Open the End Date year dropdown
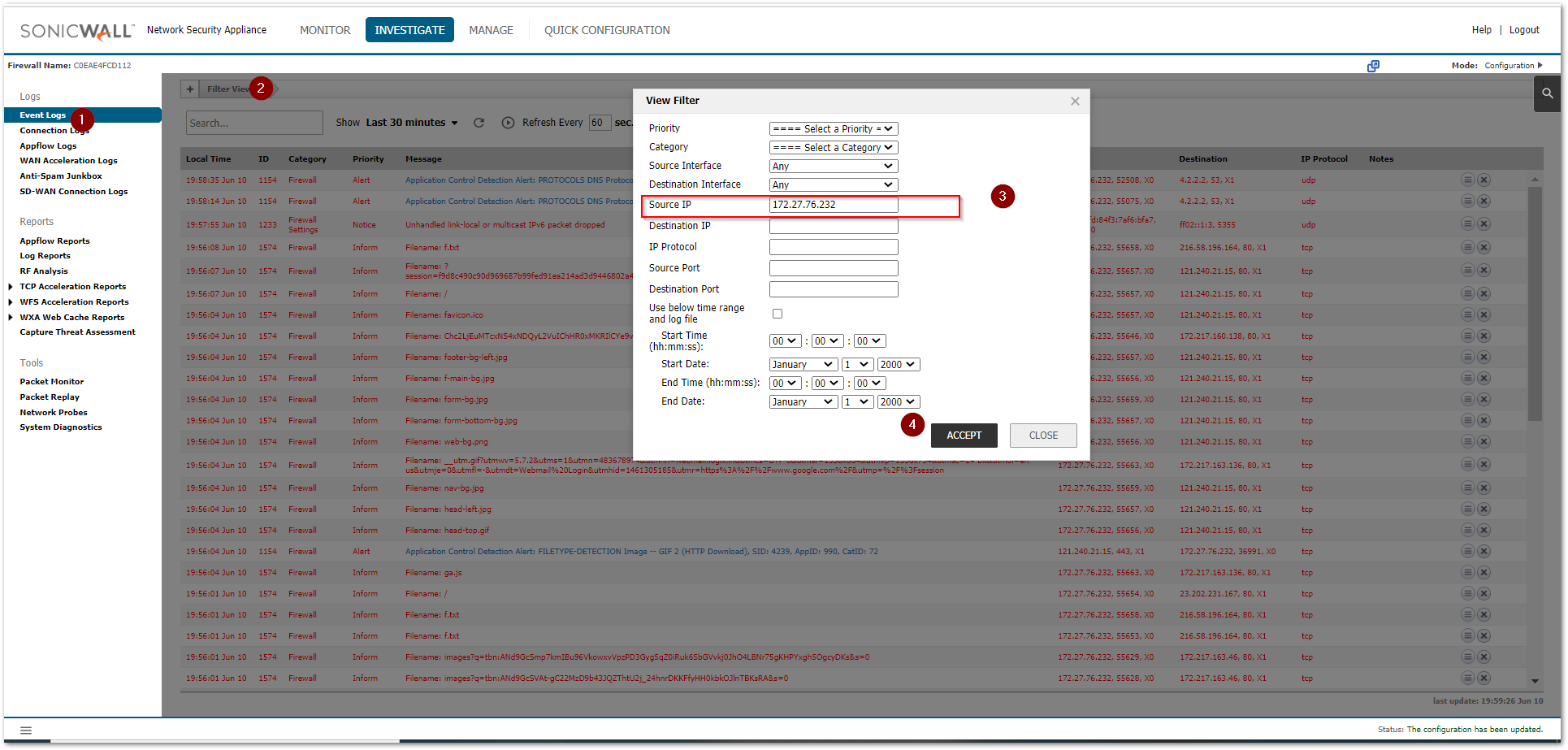Image resolution: width=1568 pixels, height=750 pixels. coord(898,401)
